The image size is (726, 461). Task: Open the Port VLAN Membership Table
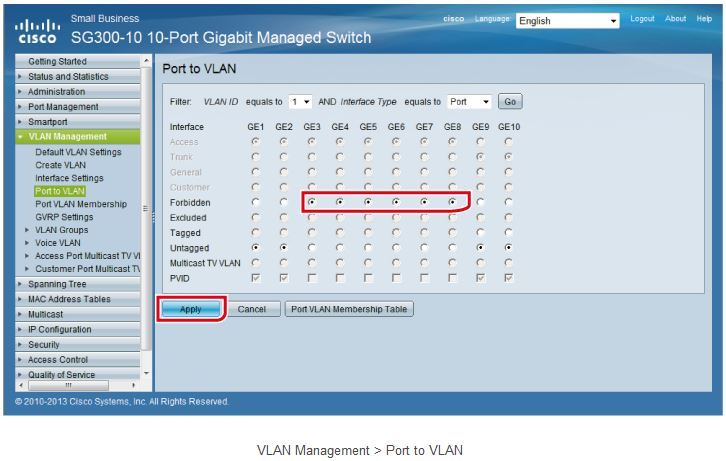click(x=349, y=310)
